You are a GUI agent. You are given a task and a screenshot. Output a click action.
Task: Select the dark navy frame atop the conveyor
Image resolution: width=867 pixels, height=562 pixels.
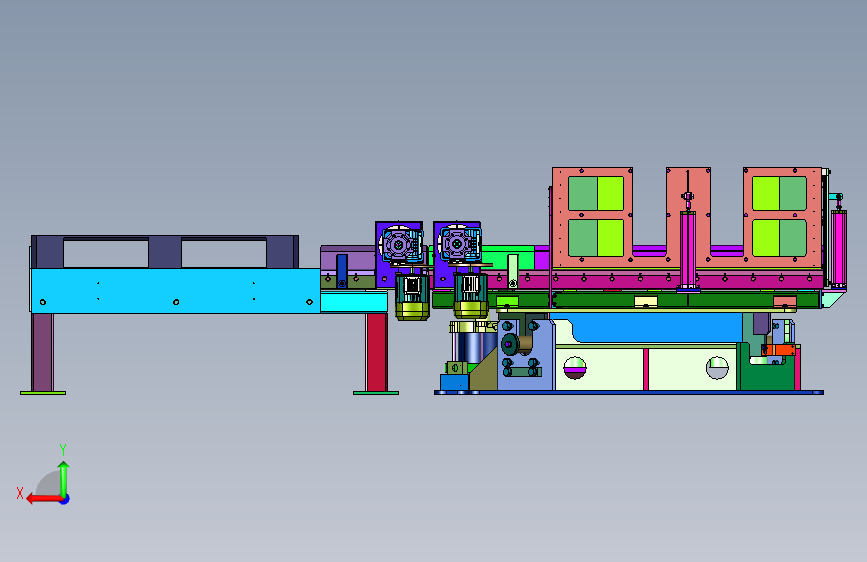pyautogui.click(x=165, y=252)
